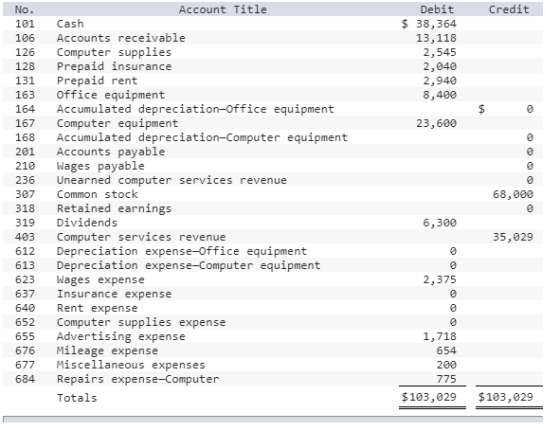
Task: Click the Mileage expense row title
Action: click(107, 351)
